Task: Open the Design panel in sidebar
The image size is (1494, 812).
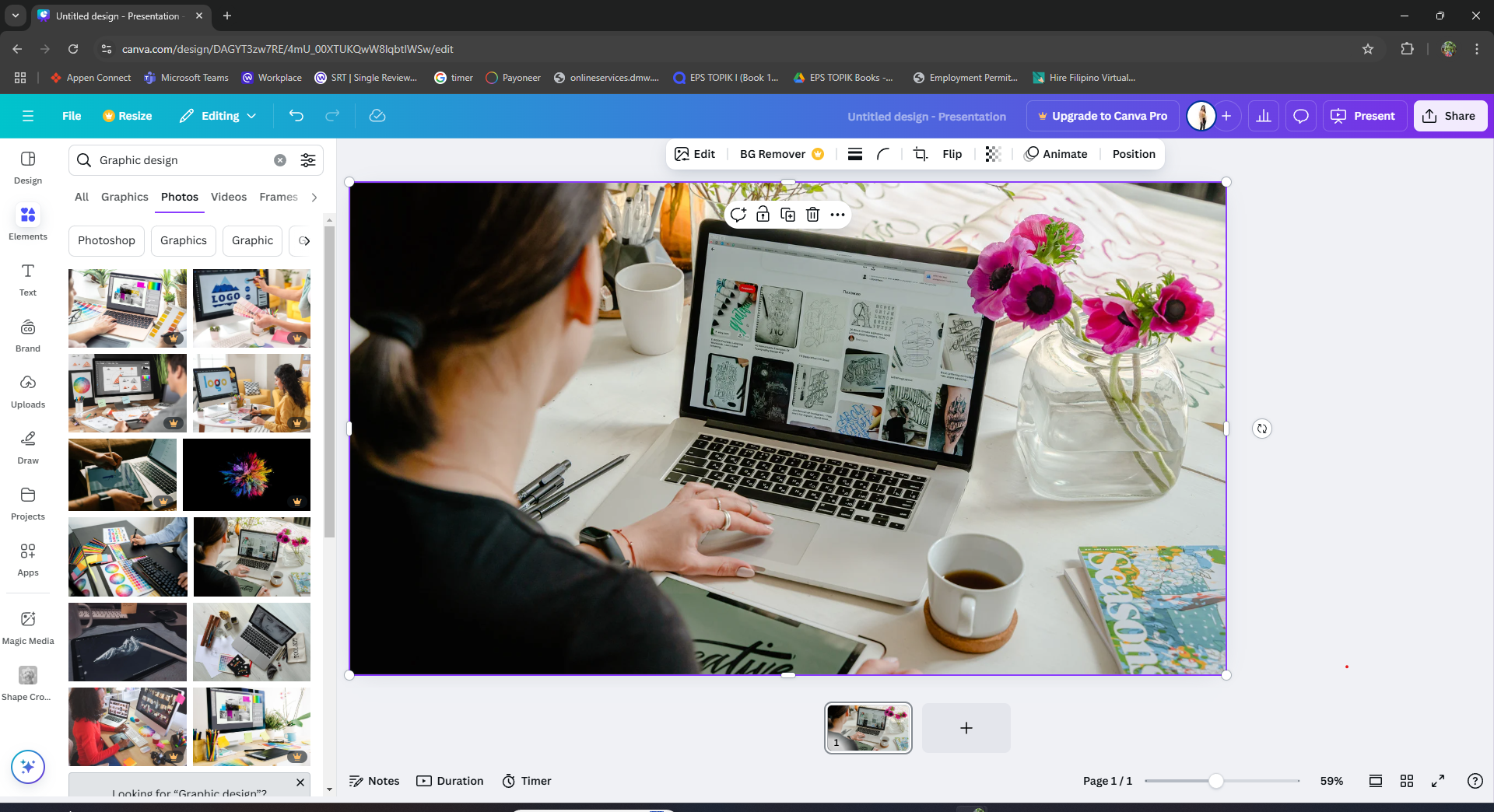Action: [28, 167]
